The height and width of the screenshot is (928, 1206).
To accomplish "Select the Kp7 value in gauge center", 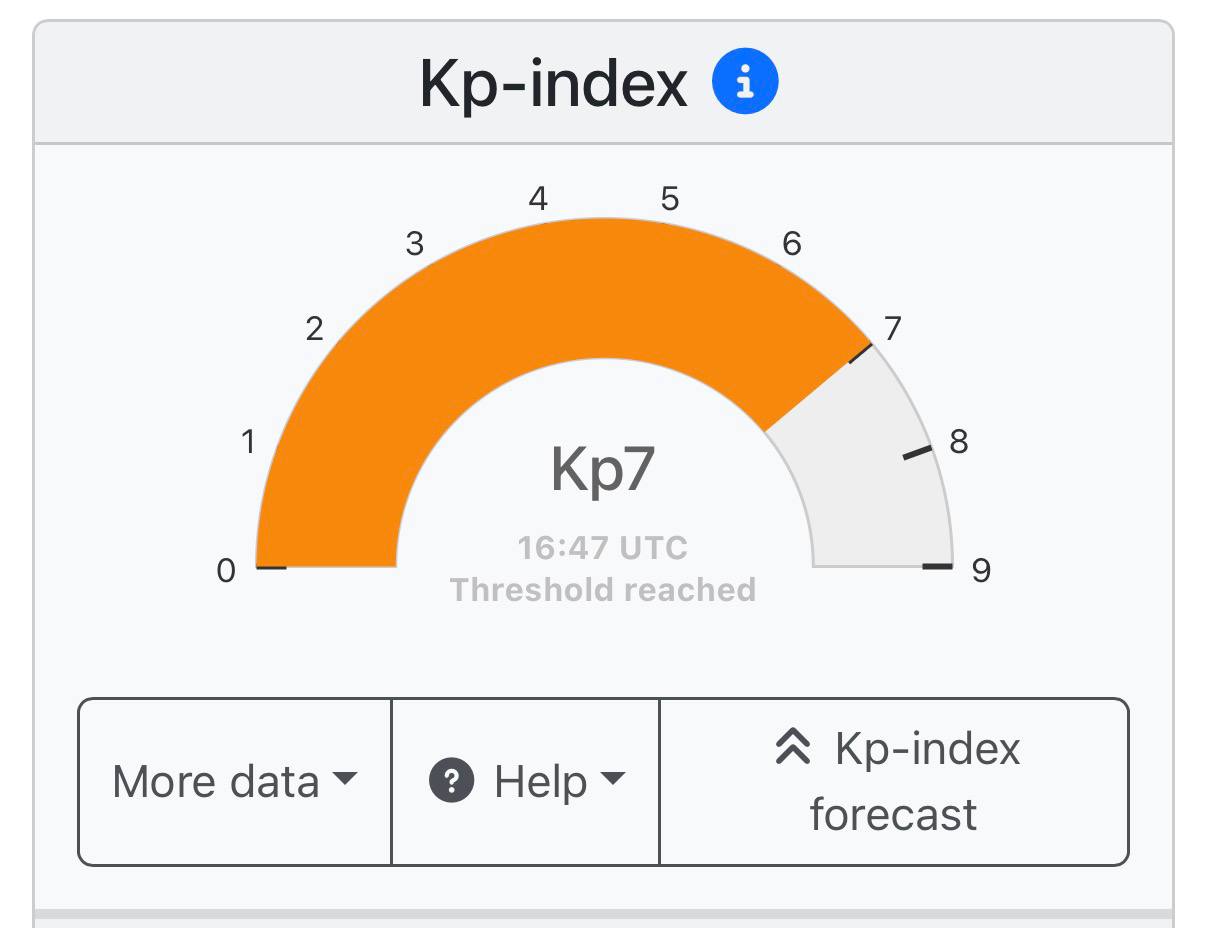I will [x=602, y=470].
